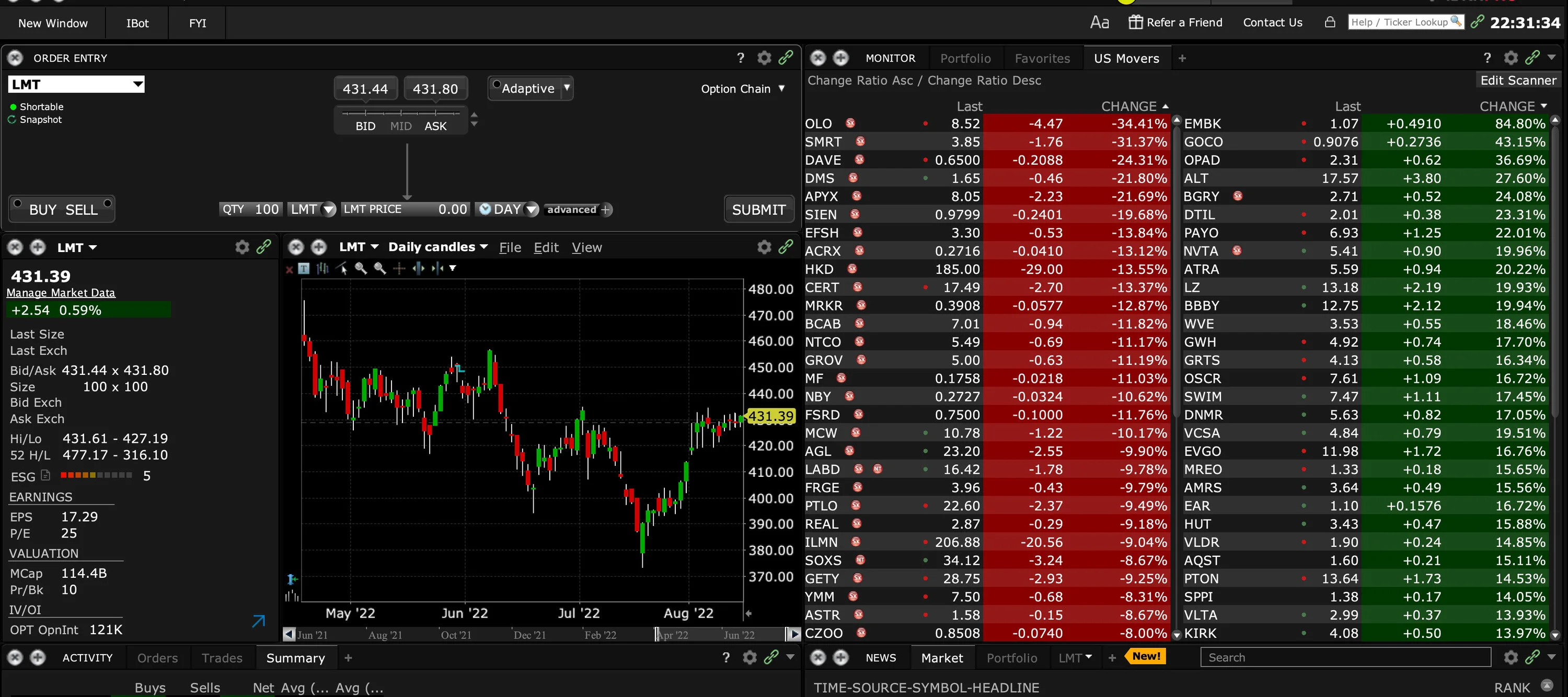The image size is (1568, 697).
Task: Open LMT dropdown in News panel
Action: (1075, 657)
